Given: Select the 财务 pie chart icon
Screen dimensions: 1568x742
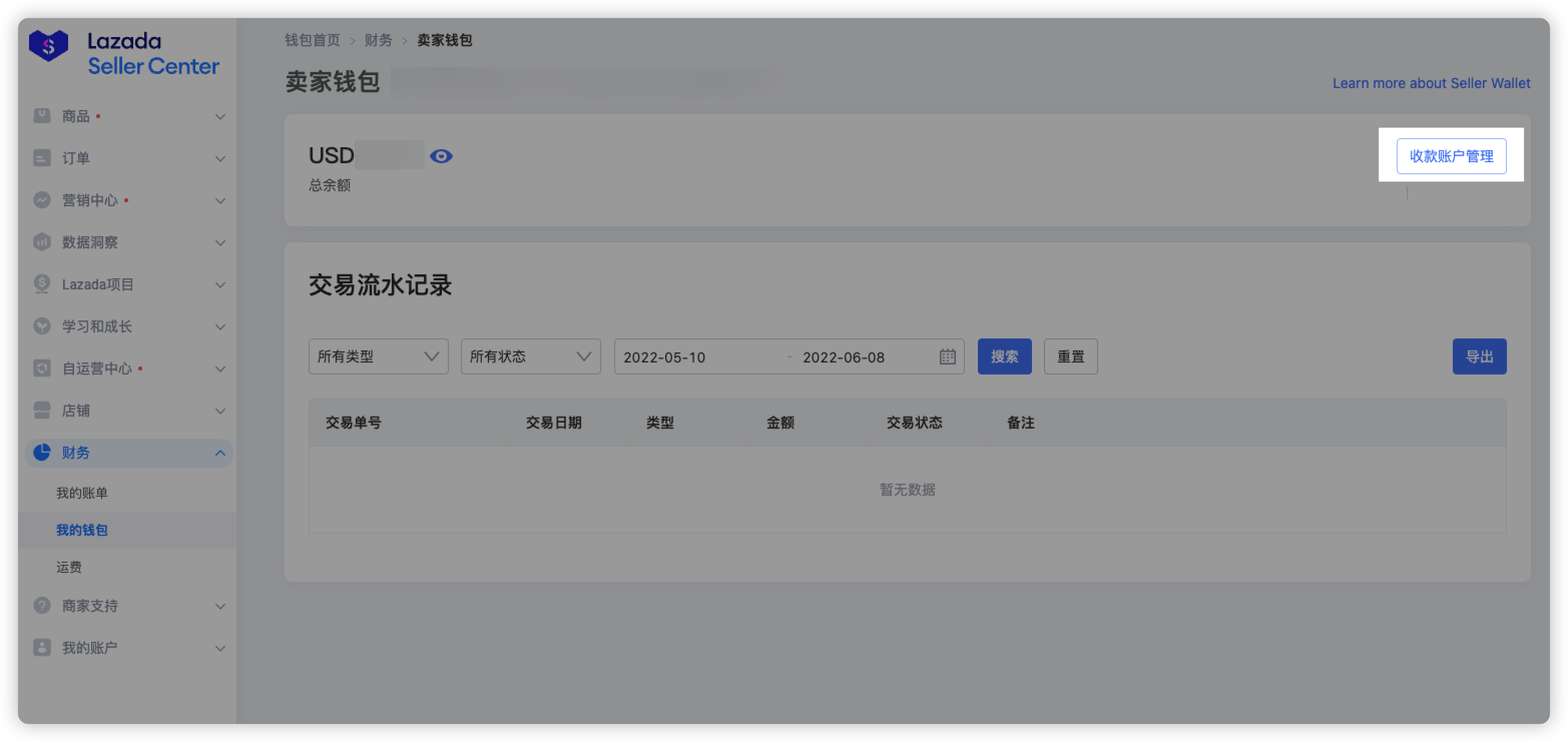Looking at the screenshot, I should tap(42, 453).
